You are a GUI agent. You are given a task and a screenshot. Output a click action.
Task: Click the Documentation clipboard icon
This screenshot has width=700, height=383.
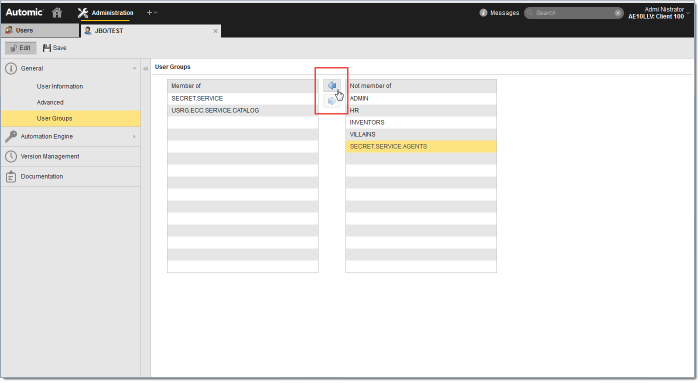tap(11, 177)
